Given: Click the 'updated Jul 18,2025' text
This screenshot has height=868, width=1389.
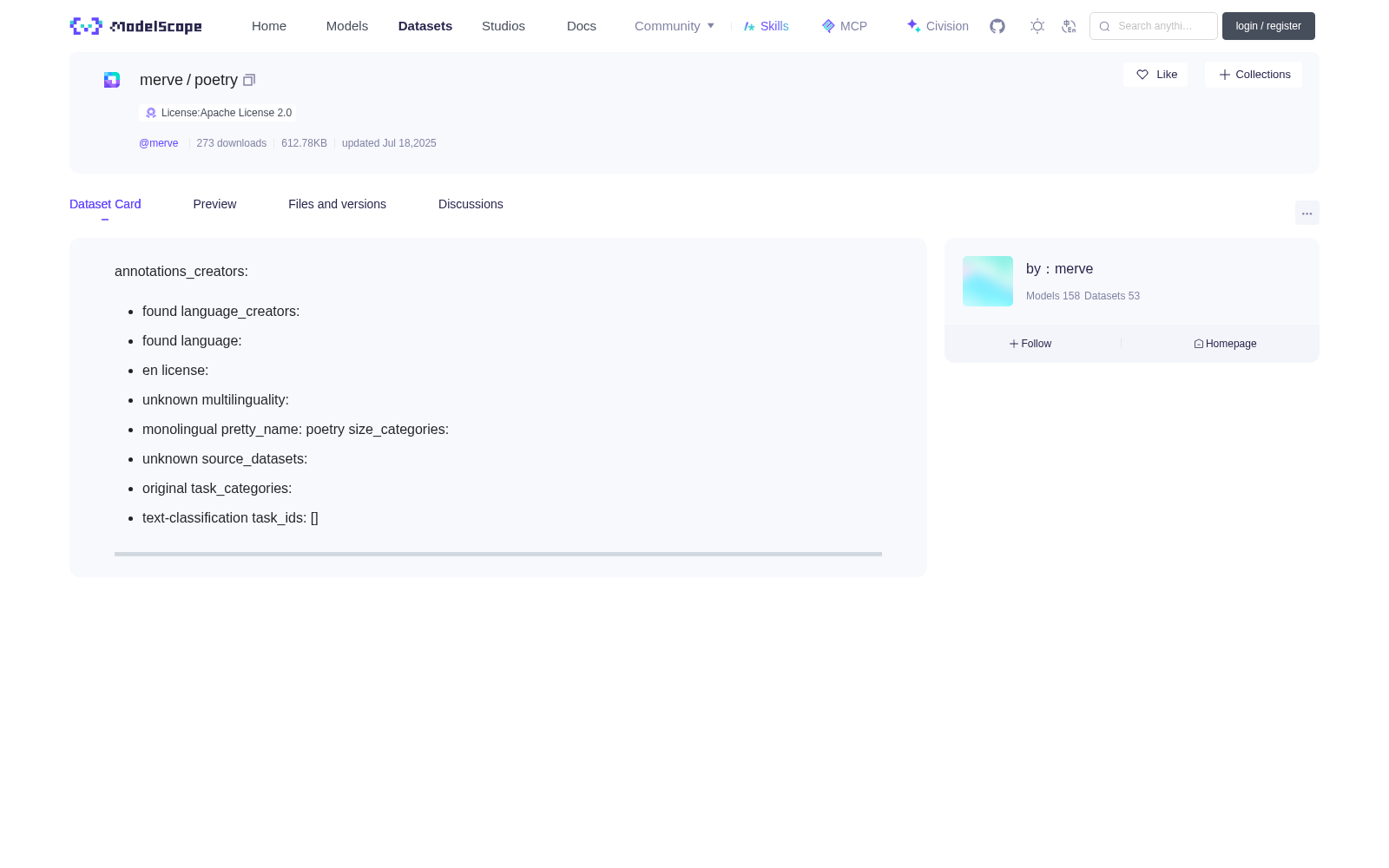Looking at the screenshot, I should [x=389, y=143].
